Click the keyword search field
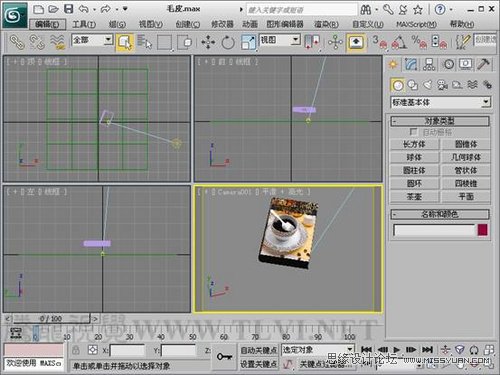The height and width of the screenshot is (375, 500). click(x=302, y=10)
